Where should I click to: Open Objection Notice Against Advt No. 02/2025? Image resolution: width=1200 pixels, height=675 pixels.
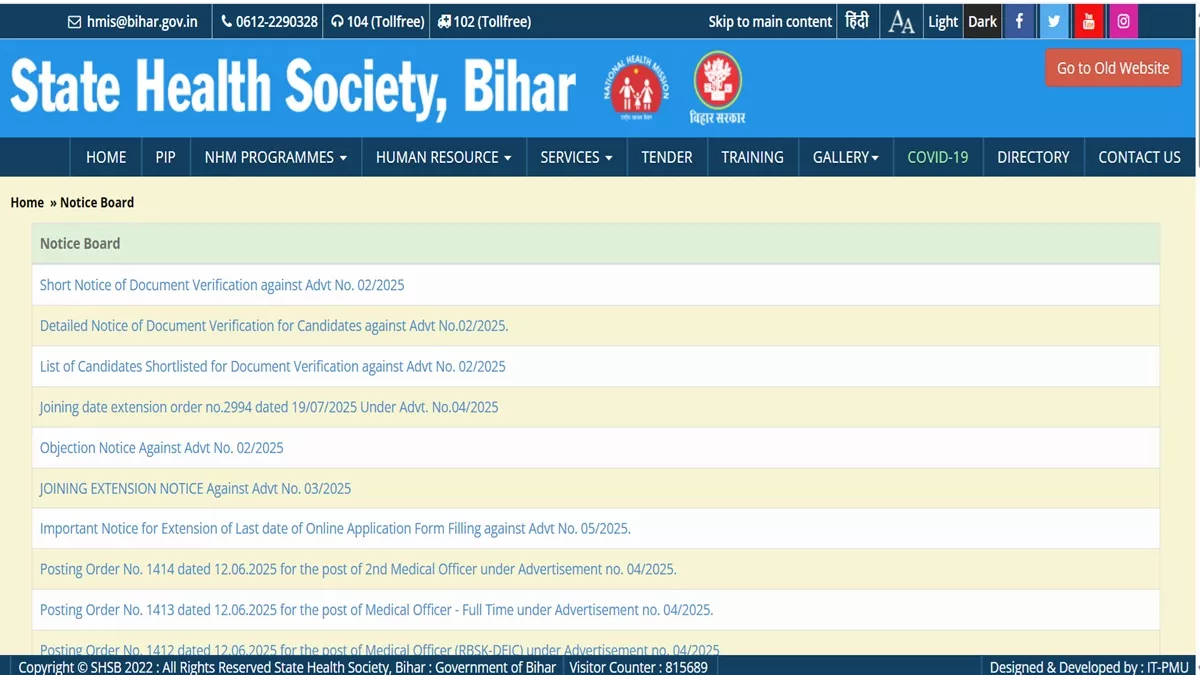[x=162, y=448]
